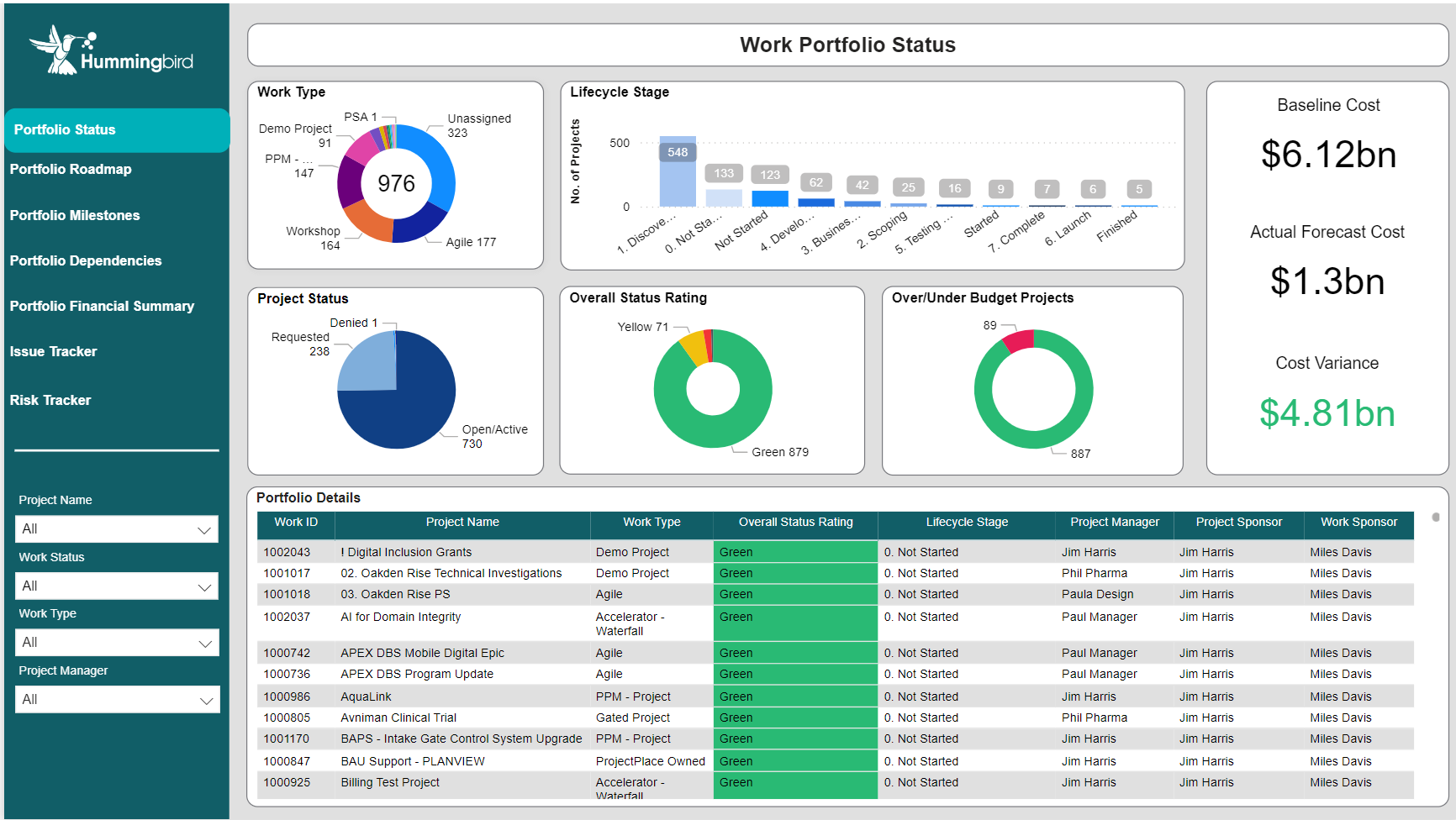The height and width of the screenshot is (820, 1456).
Task: Click the Hummingbird logo
Action: (111, 50)
